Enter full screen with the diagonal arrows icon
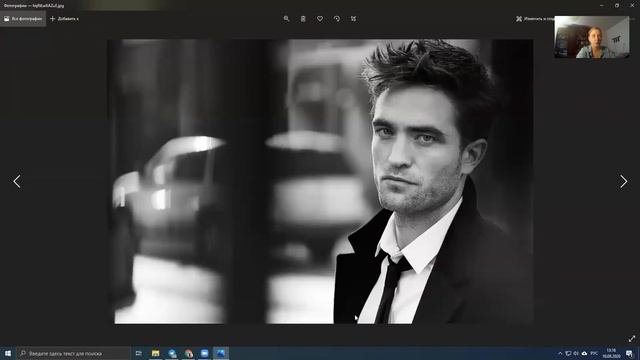 [x=632, y=338]
